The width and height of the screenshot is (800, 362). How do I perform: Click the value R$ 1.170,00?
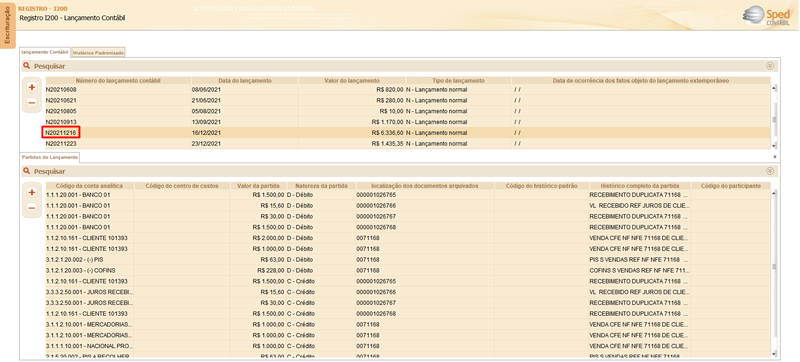click(387, 122)
